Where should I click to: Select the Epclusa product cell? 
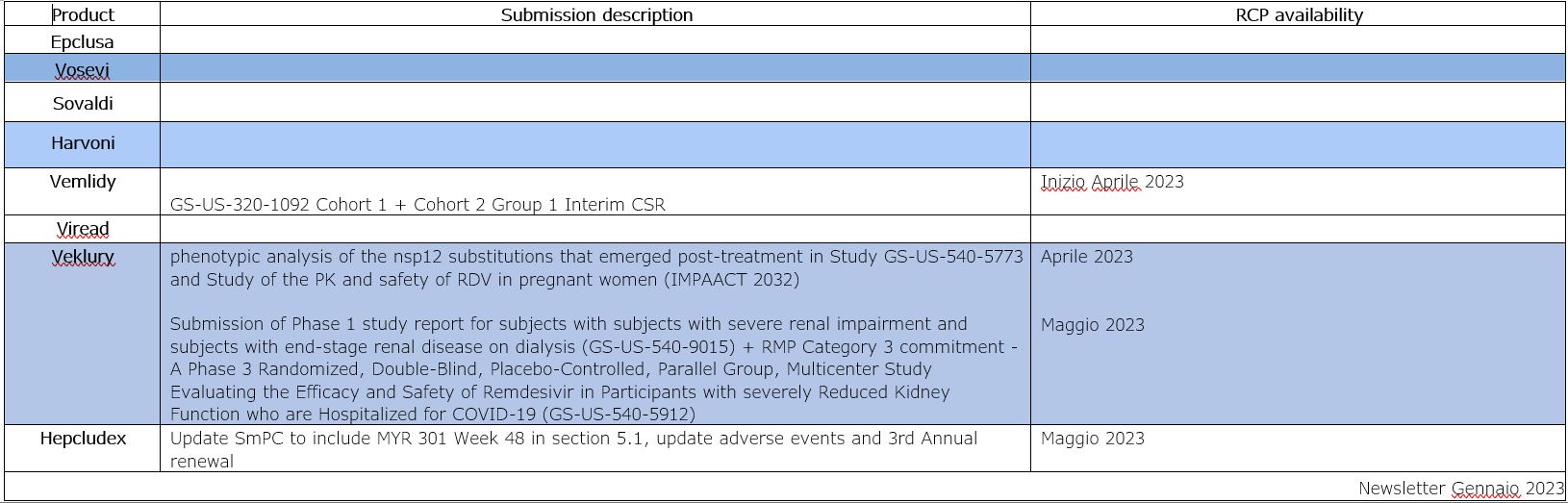83,42
